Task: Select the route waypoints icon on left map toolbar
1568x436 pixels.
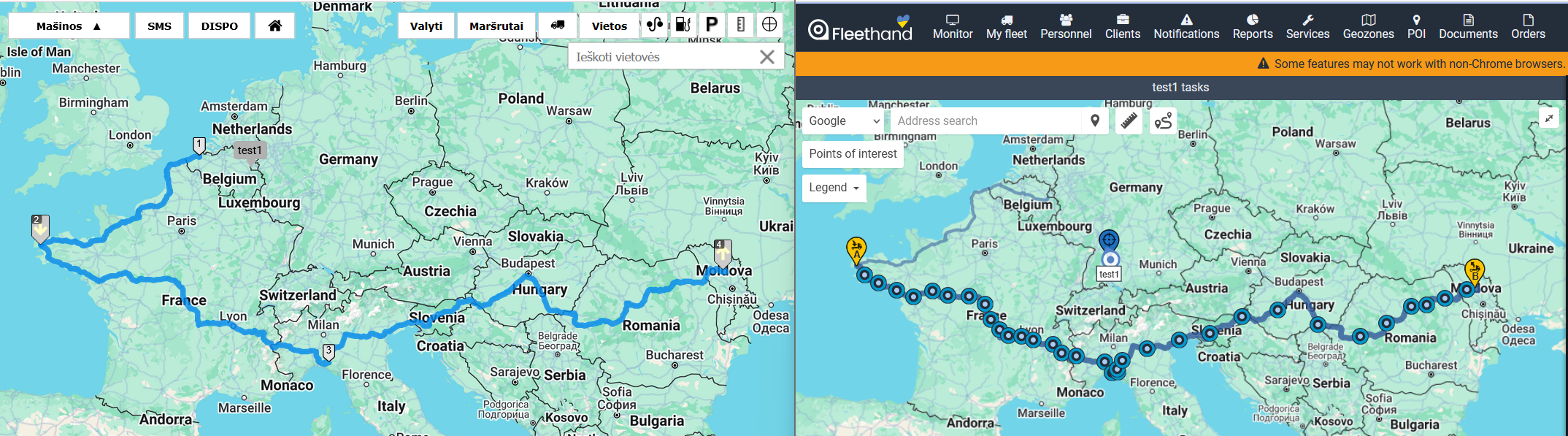Action: (655, 26)
